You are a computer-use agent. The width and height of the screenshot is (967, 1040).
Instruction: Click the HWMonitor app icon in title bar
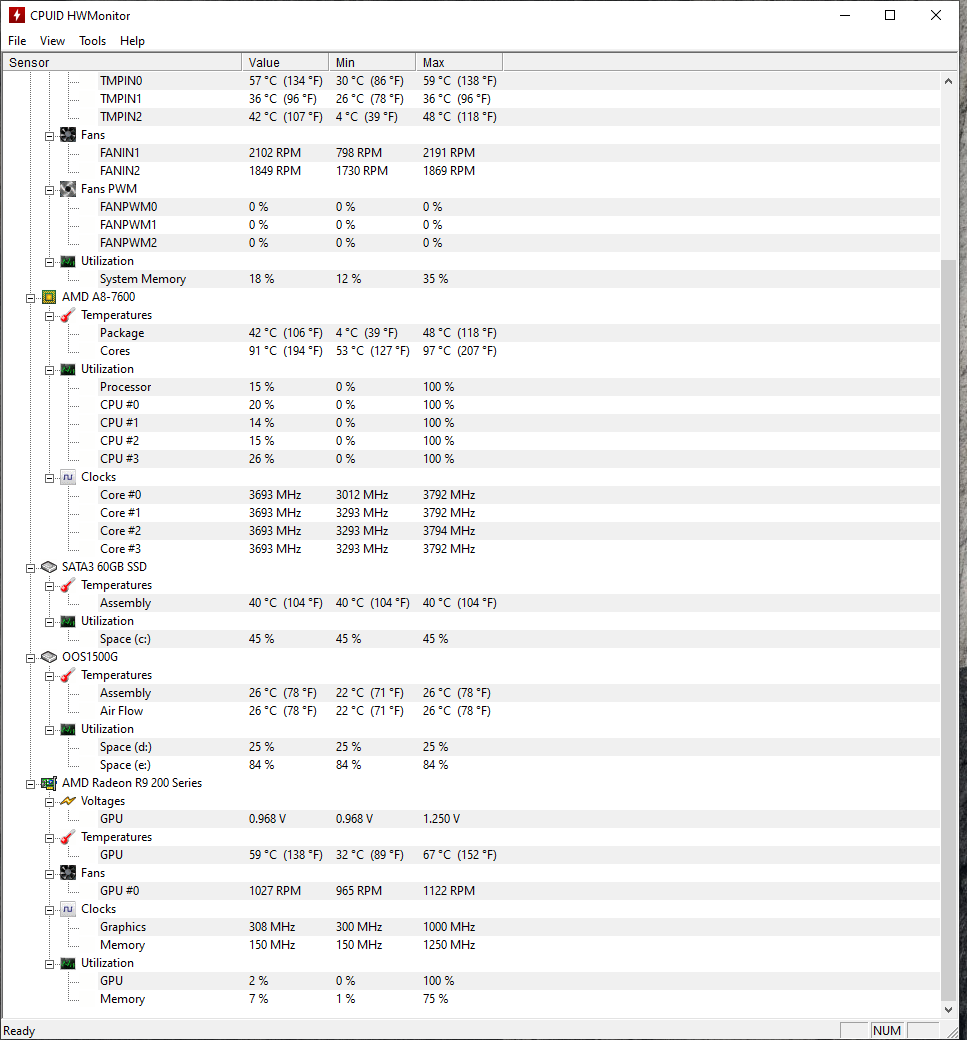[17, 15]
